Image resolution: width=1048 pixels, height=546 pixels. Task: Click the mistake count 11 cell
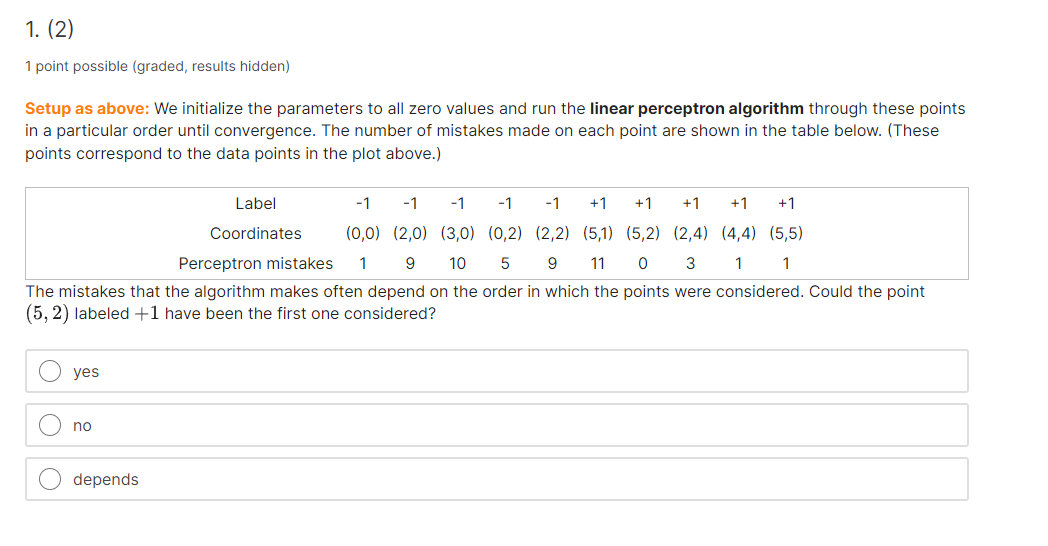(x=598, y=263)
